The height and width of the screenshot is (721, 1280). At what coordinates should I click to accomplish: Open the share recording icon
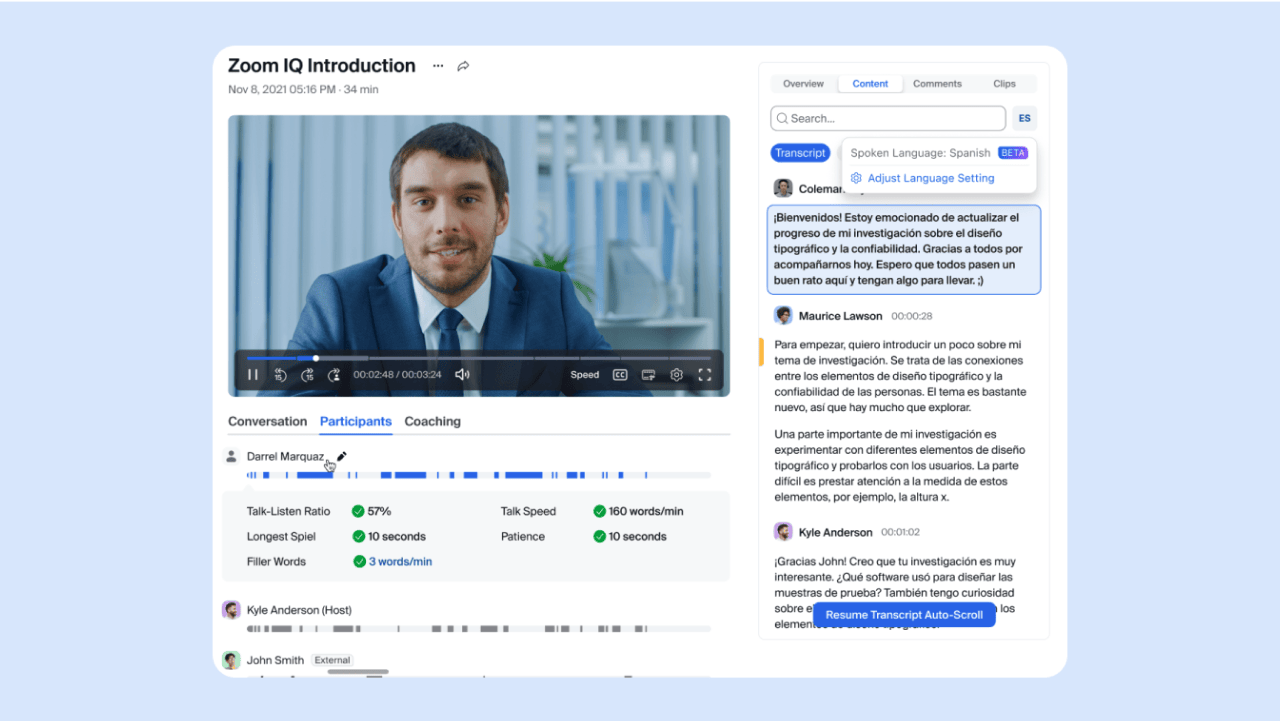tap(462, 65)
